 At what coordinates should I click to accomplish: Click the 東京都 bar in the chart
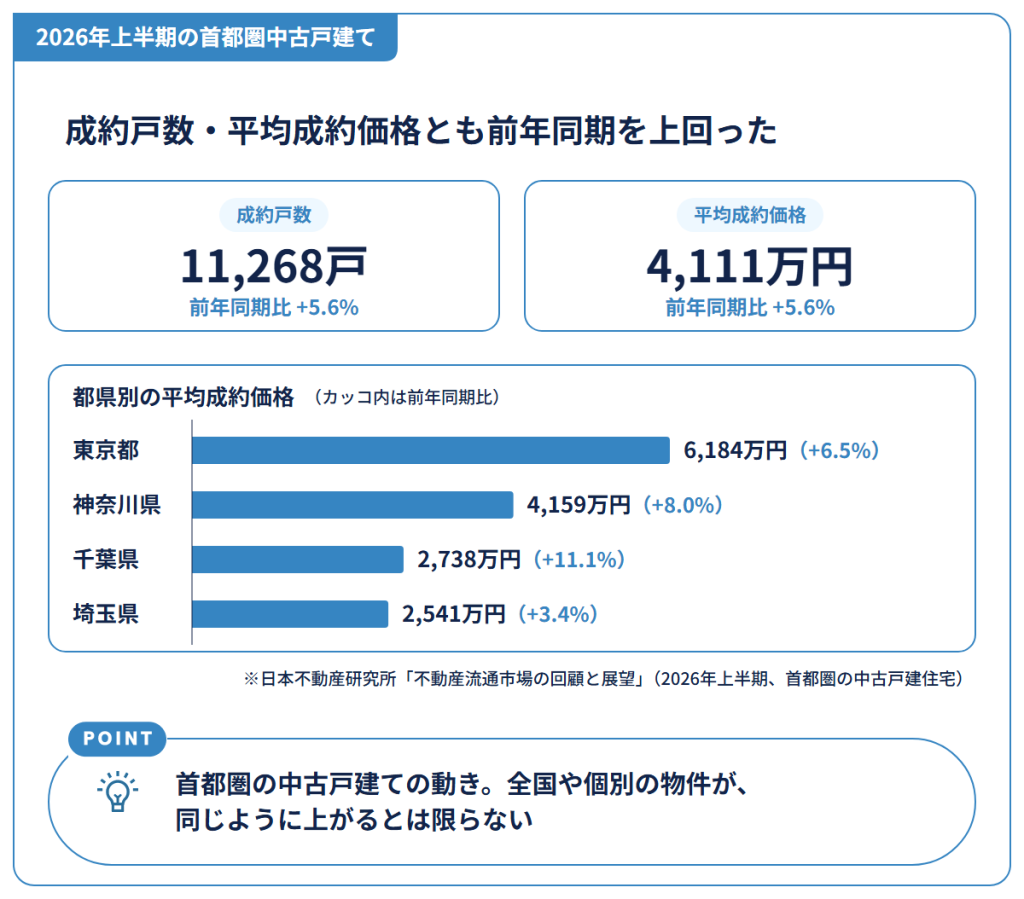[x=431, y=450]
